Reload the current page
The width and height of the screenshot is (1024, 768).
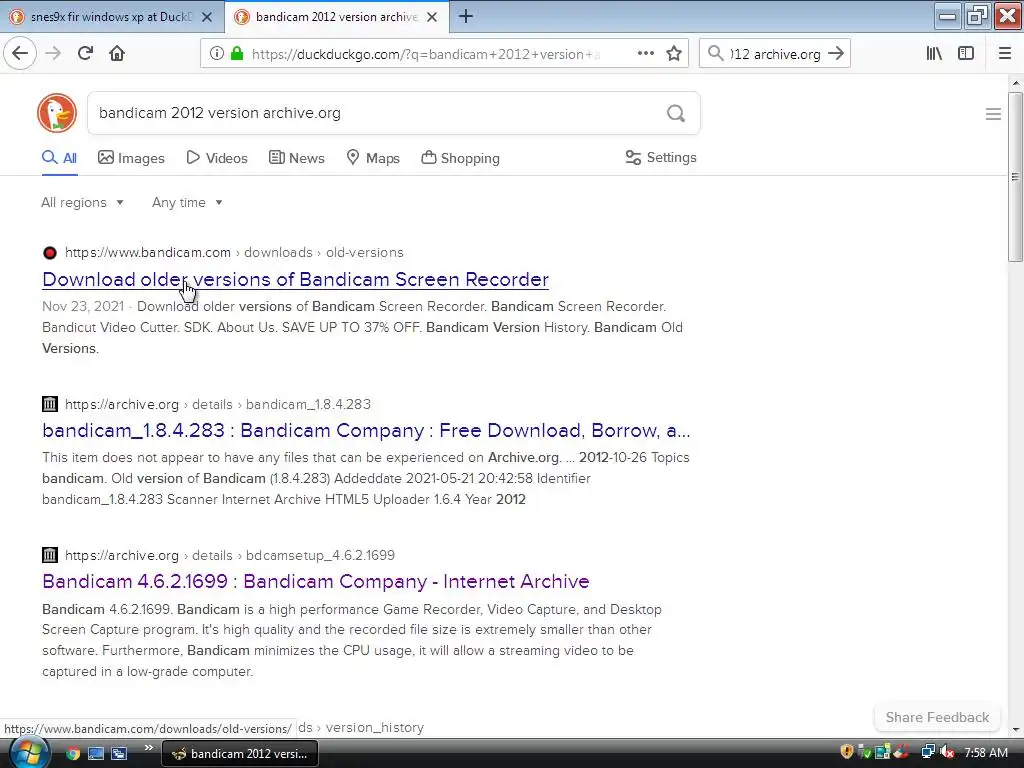coord(85,54)
